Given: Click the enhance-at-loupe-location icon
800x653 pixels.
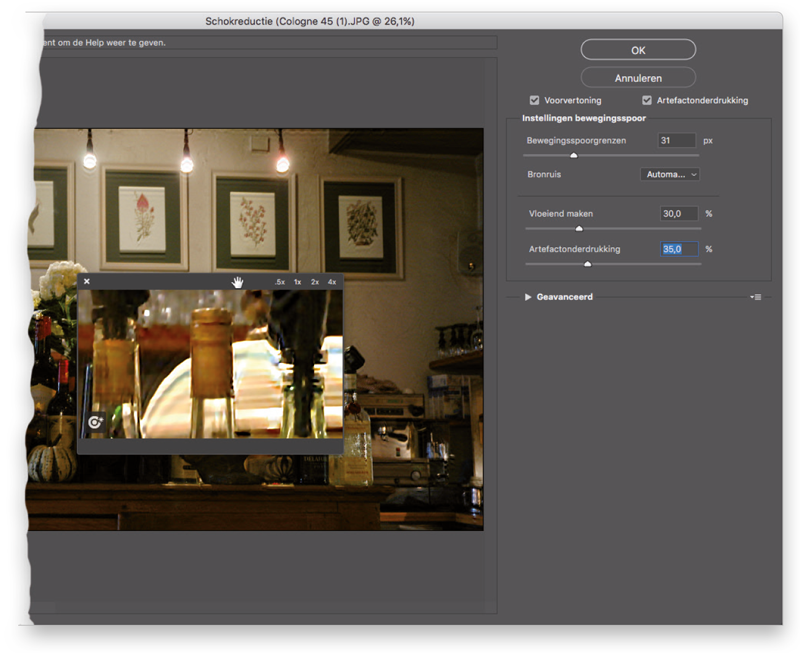Looking at the screenshot, I should tap(95, 422).
